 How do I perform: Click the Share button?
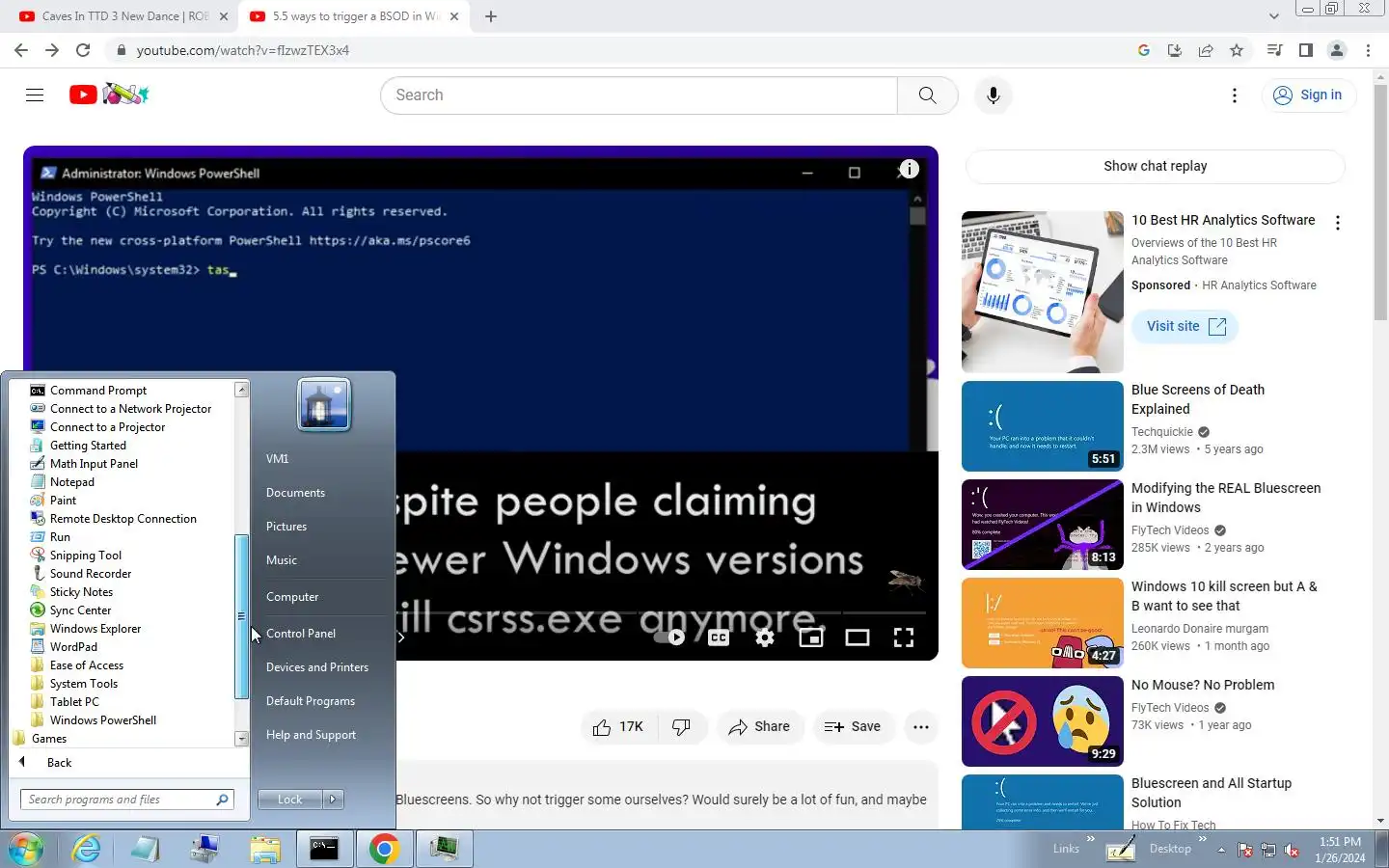click(760, 726)
